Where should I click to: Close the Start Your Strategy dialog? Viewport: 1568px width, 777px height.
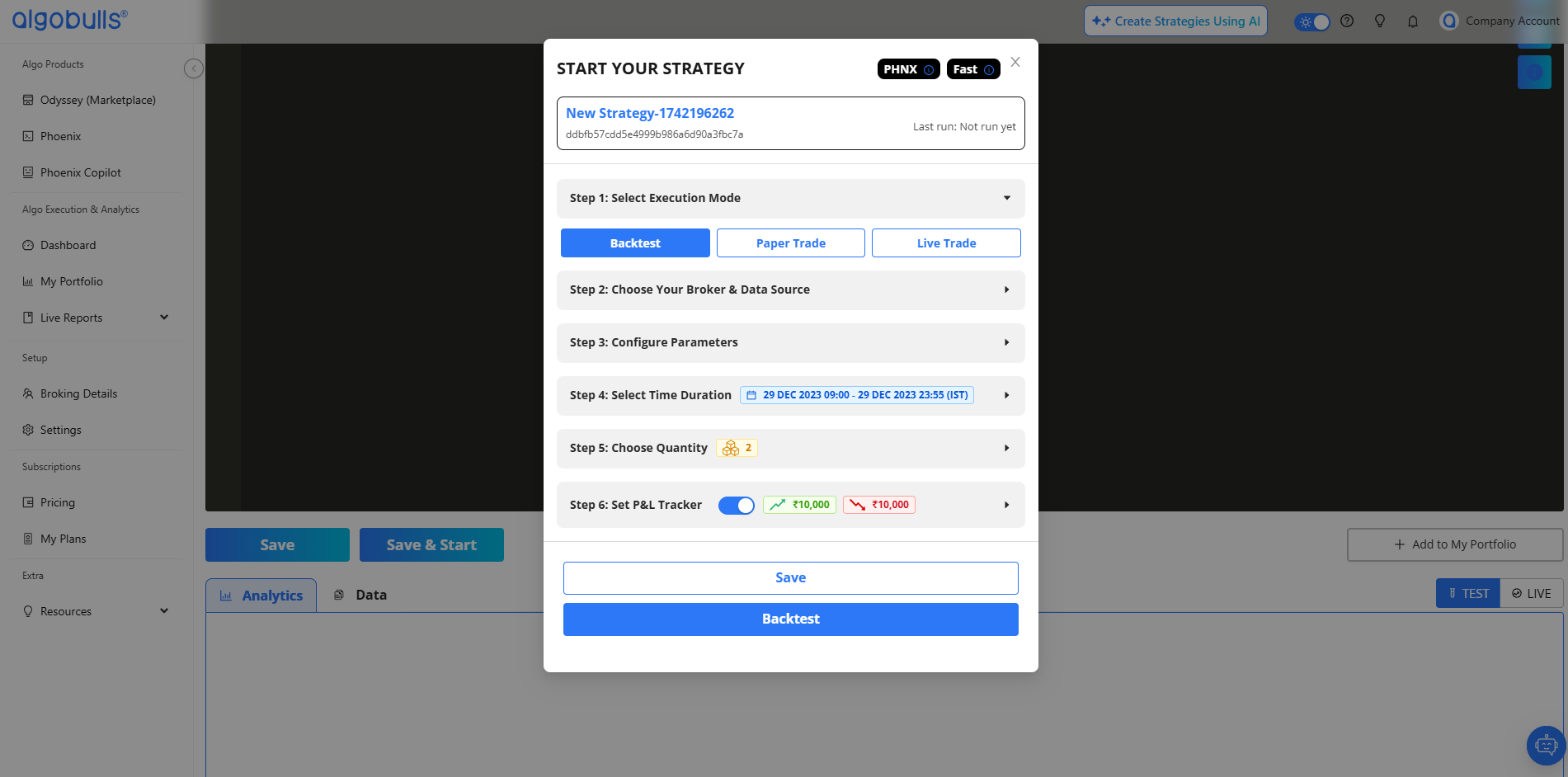(1015, 62)
